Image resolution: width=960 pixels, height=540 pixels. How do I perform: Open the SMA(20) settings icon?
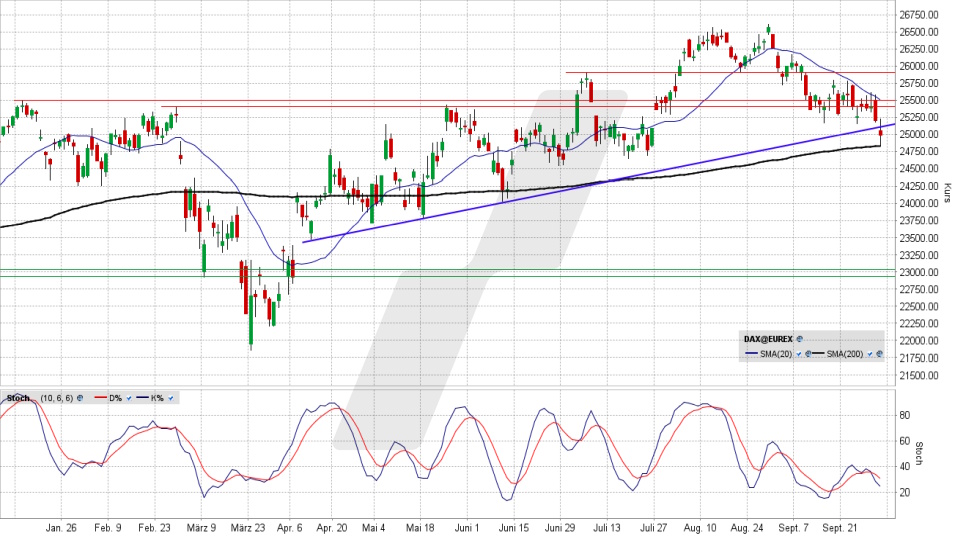tap(808, 354)
